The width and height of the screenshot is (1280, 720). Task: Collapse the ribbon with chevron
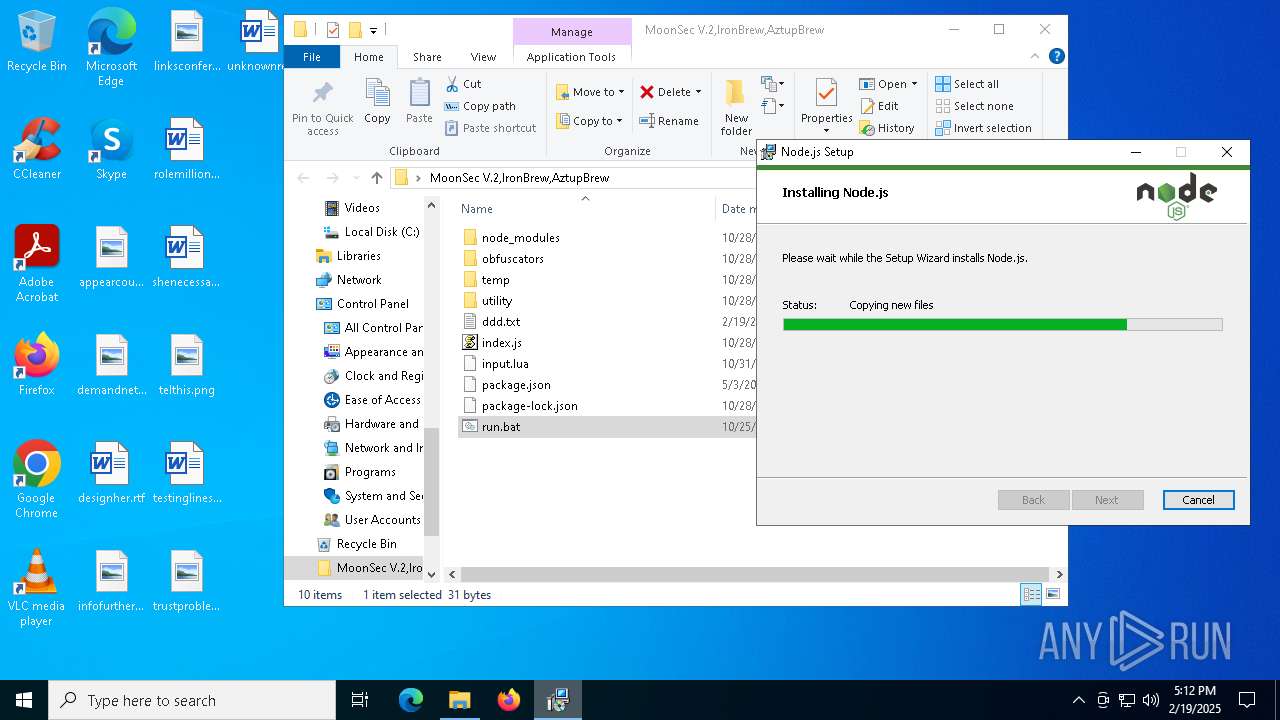pyautogui.click(x=1037, y=57)
